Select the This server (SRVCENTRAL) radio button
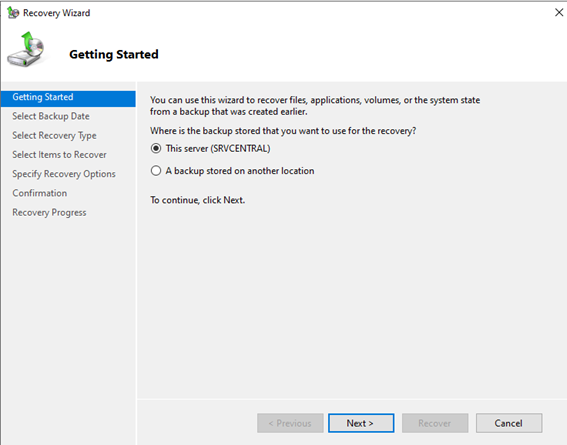The width and height of the screenshot is (567, 445). pyautogui.click(x=156, y=149)
